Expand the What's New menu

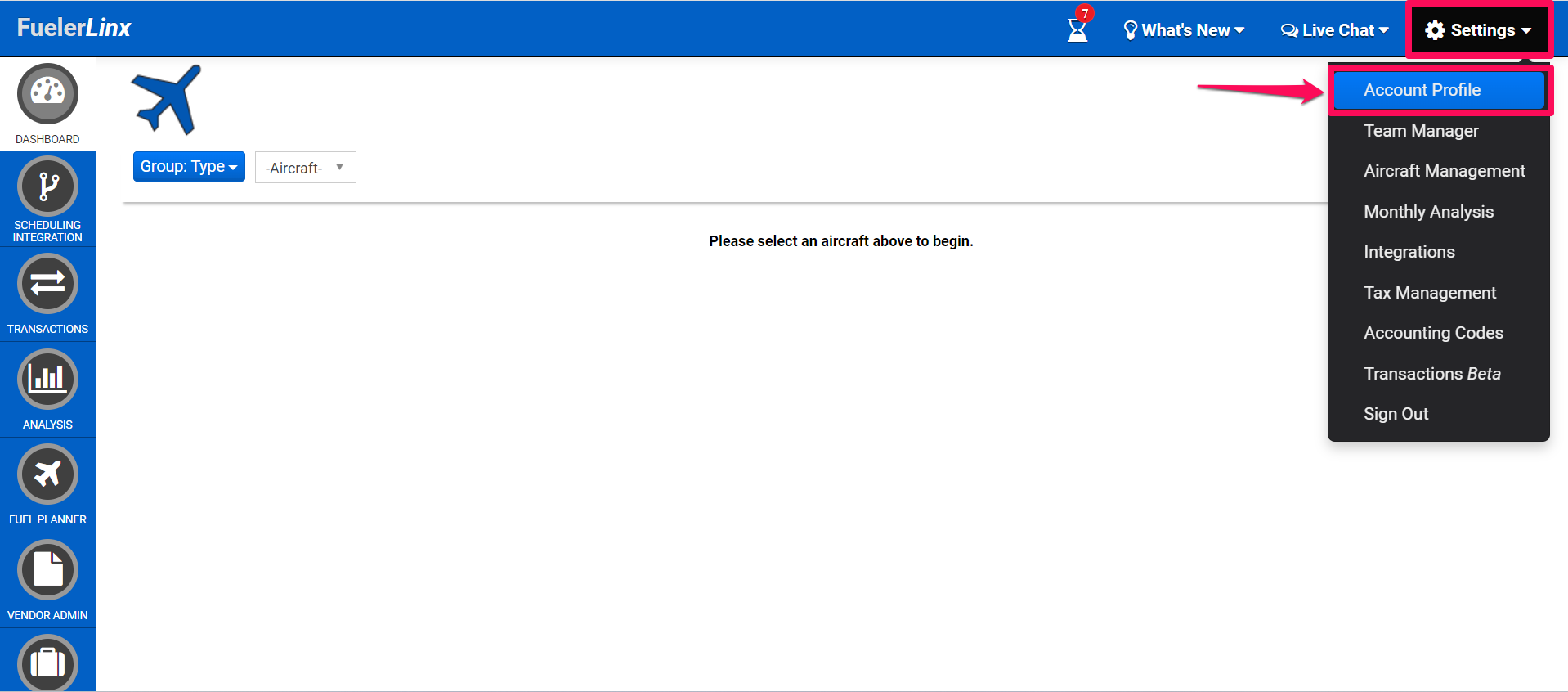pyautogui.click(x=1185, y=30)
